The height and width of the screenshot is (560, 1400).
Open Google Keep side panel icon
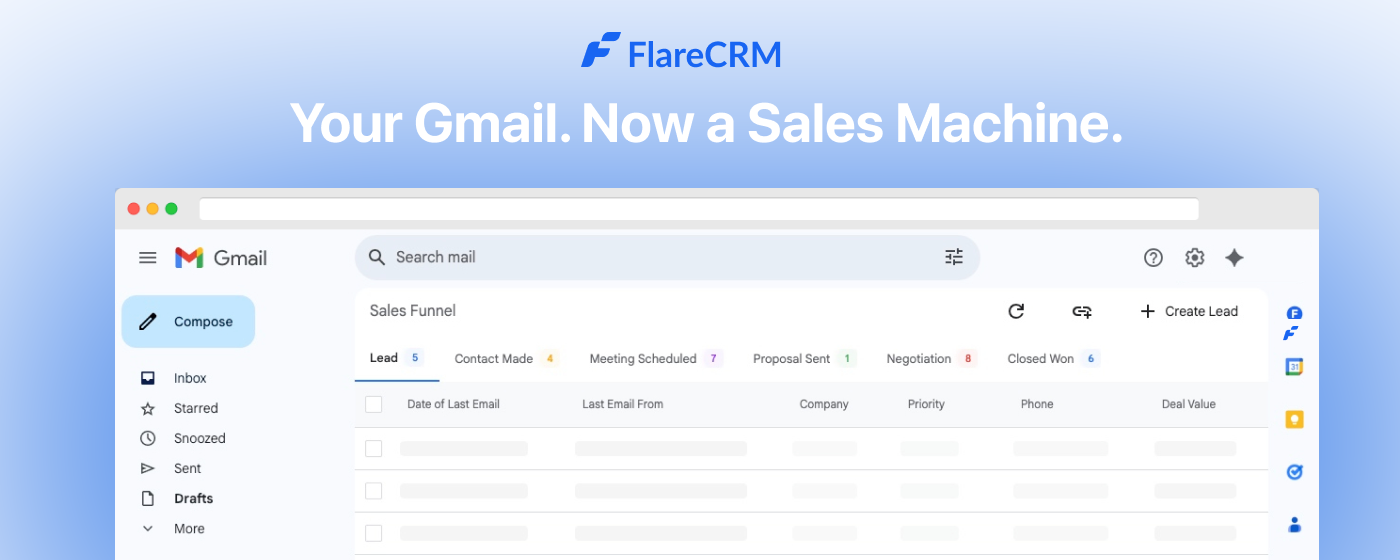coord(1294,420)
